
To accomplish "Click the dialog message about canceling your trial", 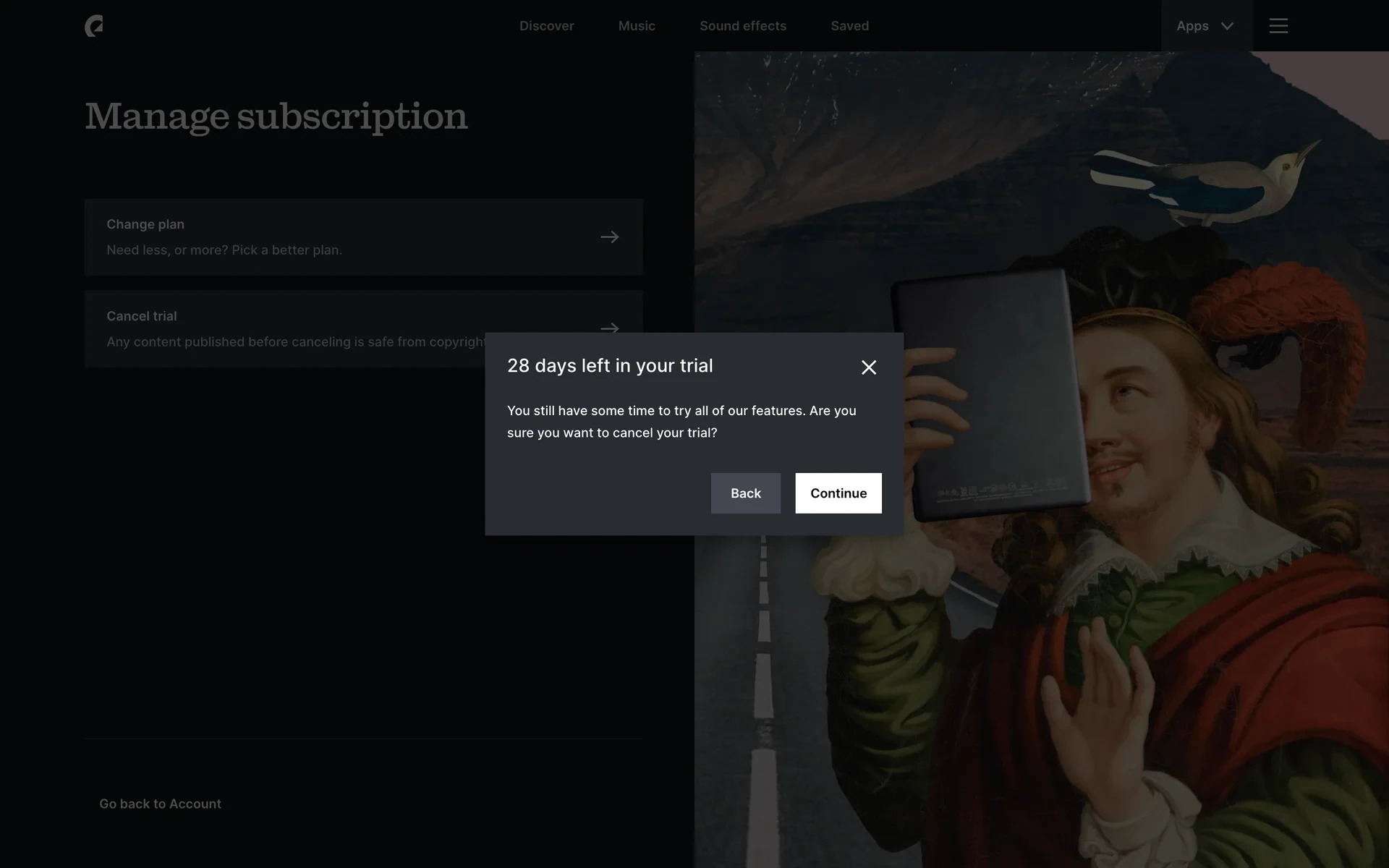I will coord(681,422).
